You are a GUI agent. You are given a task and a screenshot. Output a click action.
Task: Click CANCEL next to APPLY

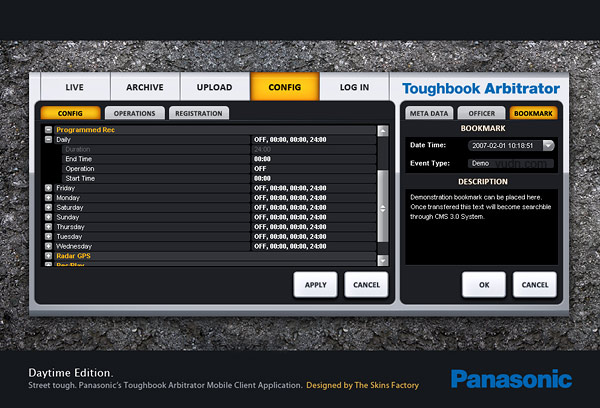(x=366, y=285)
